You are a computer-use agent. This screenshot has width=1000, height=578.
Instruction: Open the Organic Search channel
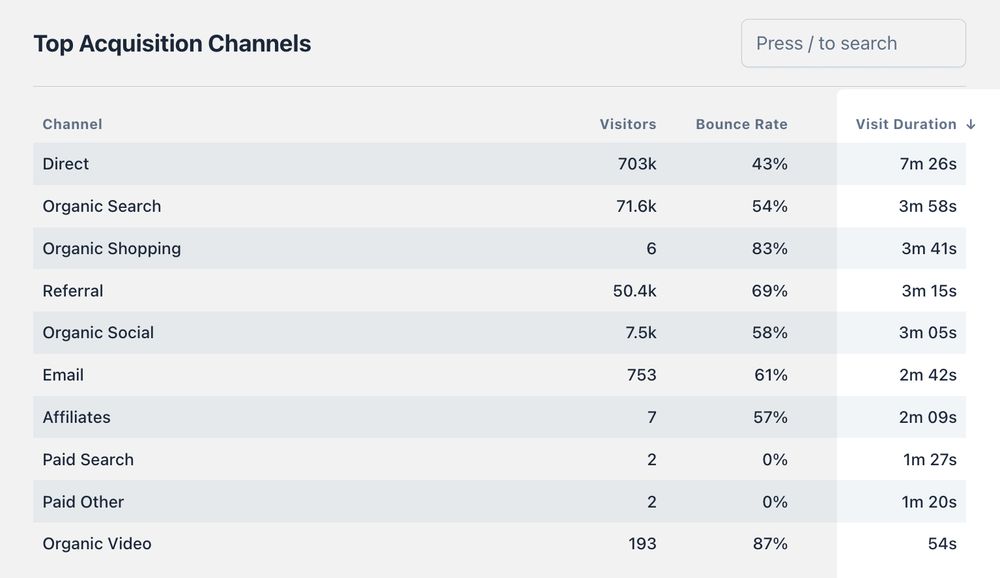[101, 206]
